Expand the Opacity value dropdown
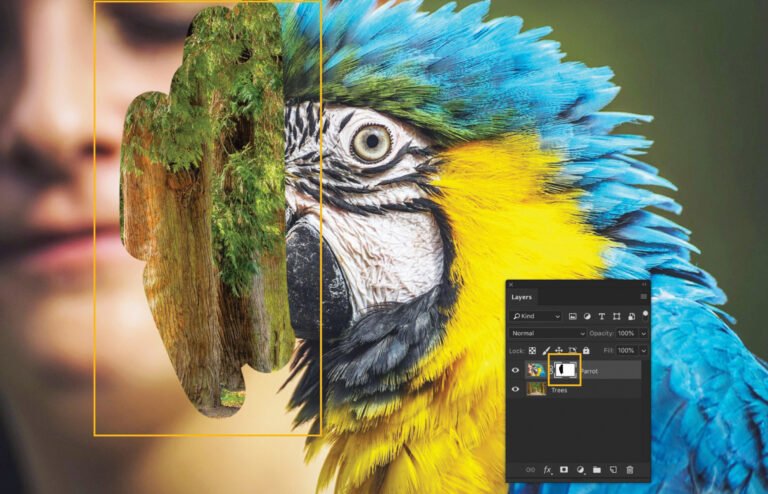 click(x=643, y=333)
